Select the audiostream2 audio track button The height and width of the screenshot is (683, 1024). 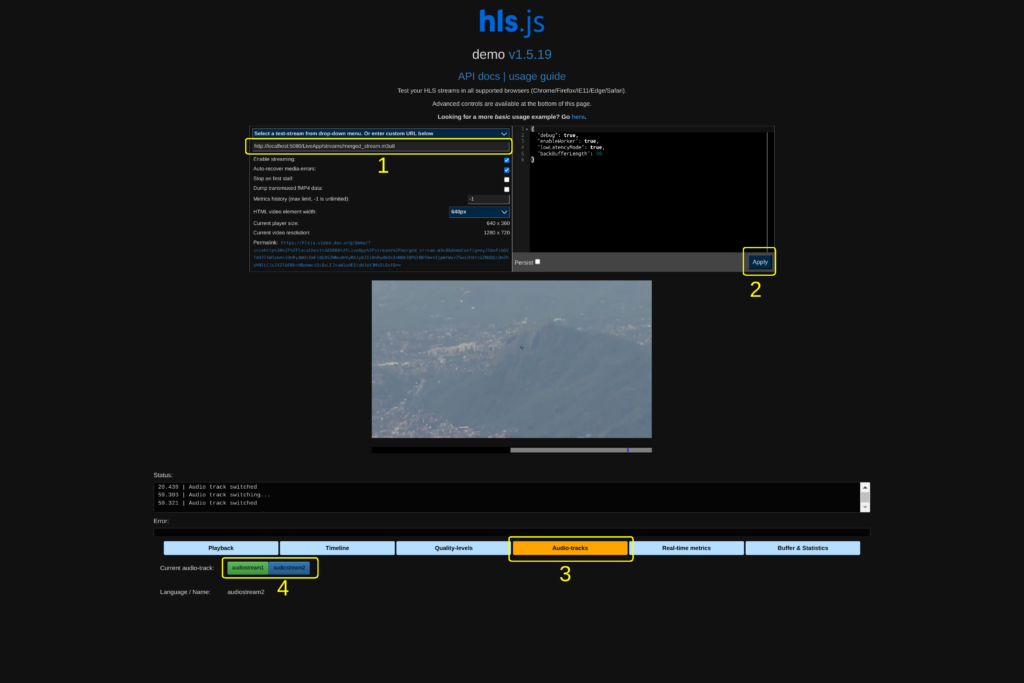289,568
